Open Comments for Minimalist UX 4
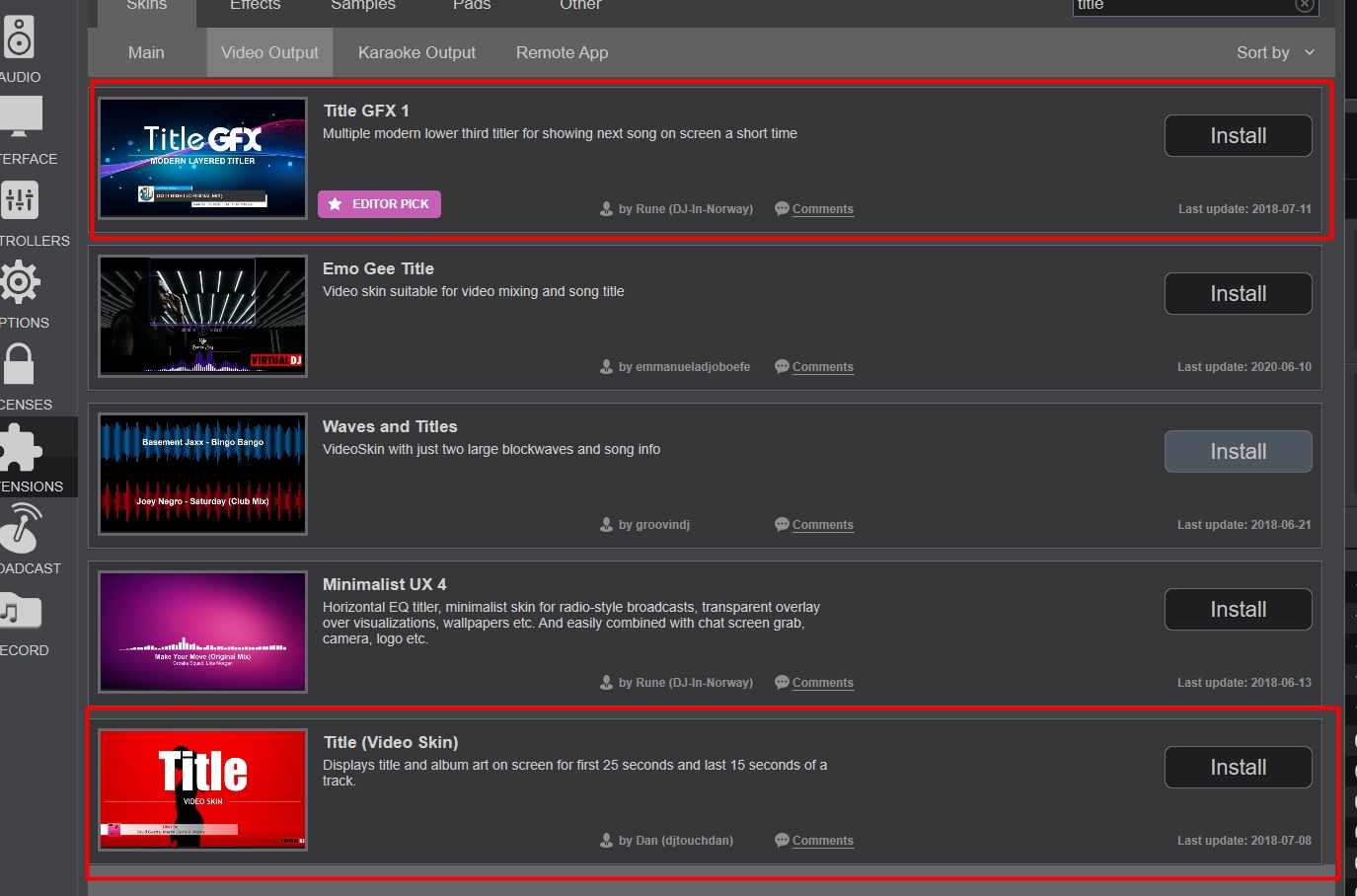This screenshot has width=1357, height=896. tap(822, 683)
